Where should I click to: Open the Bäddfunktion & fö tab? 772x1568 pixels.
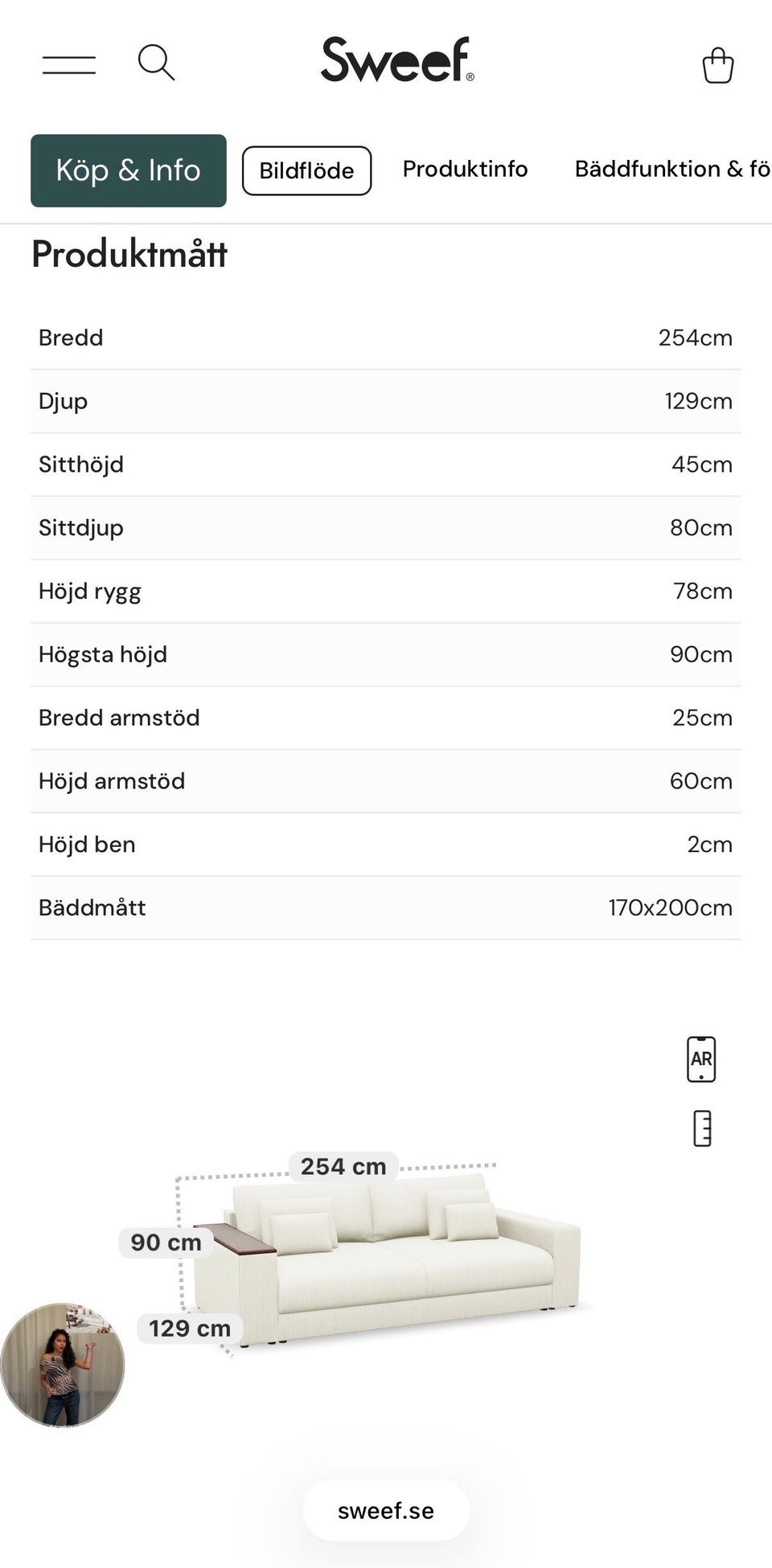[x=672, y=169]
